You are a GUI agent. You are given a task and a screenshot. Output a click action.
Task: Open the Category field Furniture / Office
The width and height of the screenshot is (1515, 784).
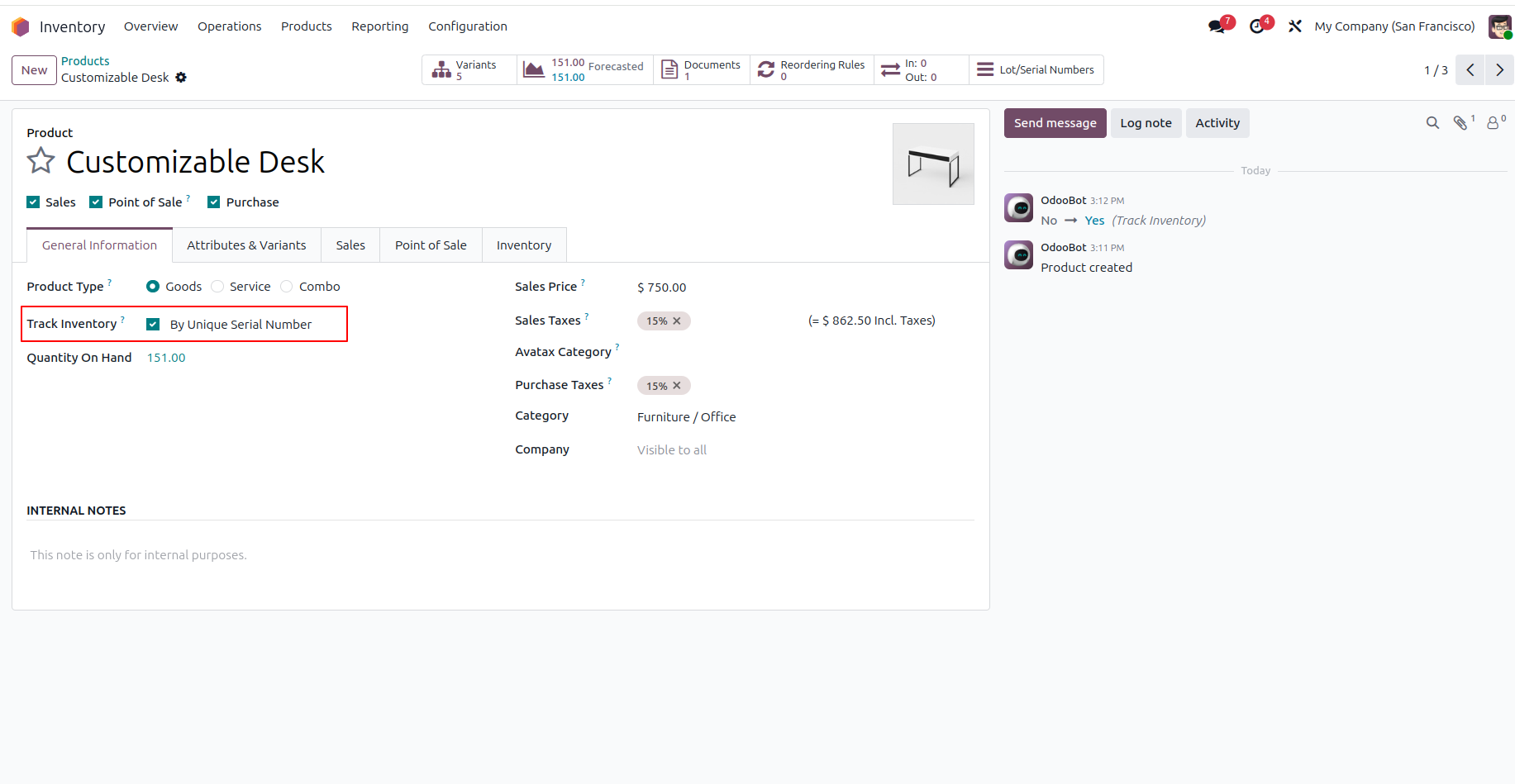pos(686,417)
